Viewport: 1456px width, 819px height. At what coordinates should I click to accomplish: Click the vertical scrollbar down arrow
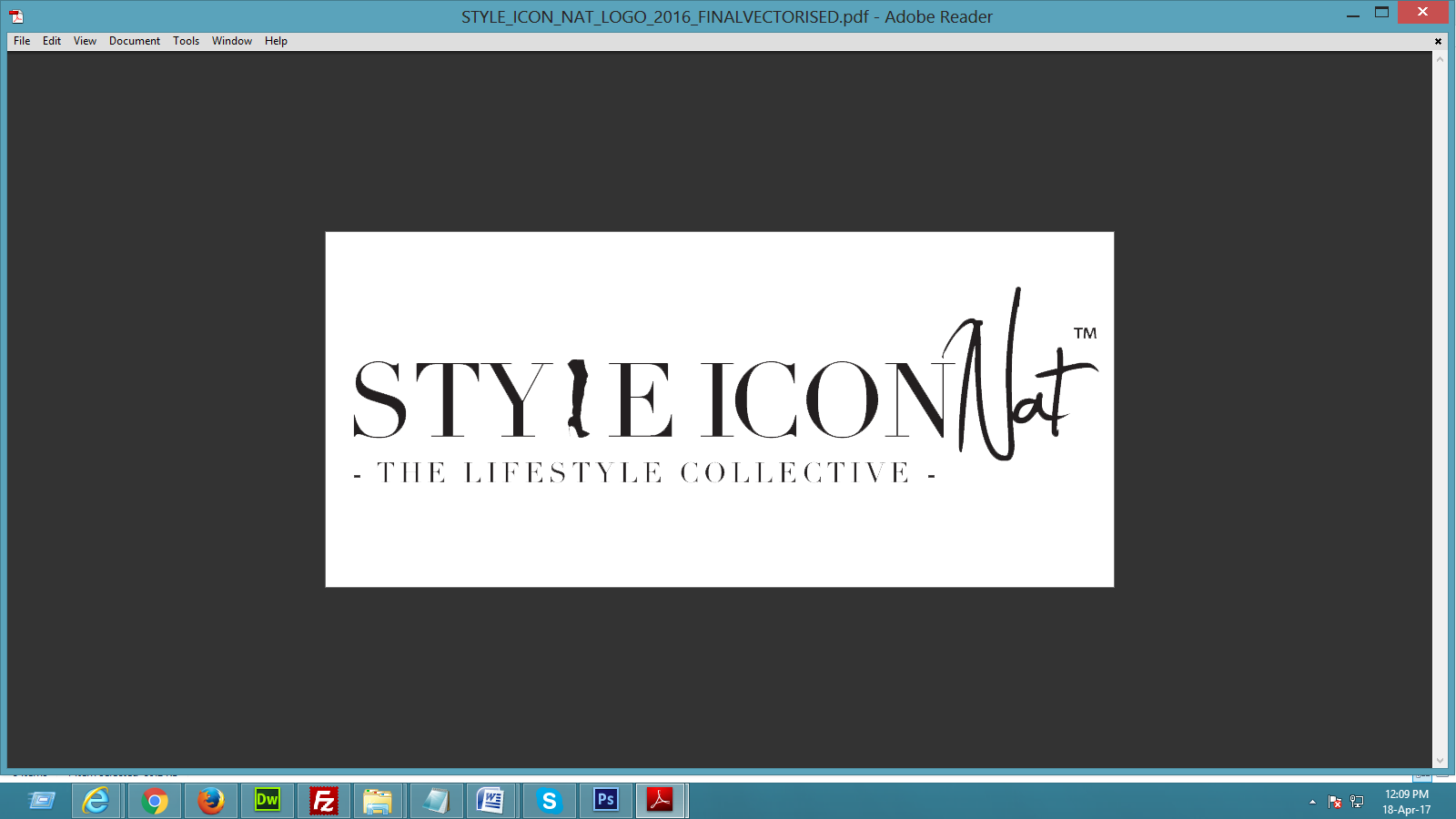(x=1440, y=761)
